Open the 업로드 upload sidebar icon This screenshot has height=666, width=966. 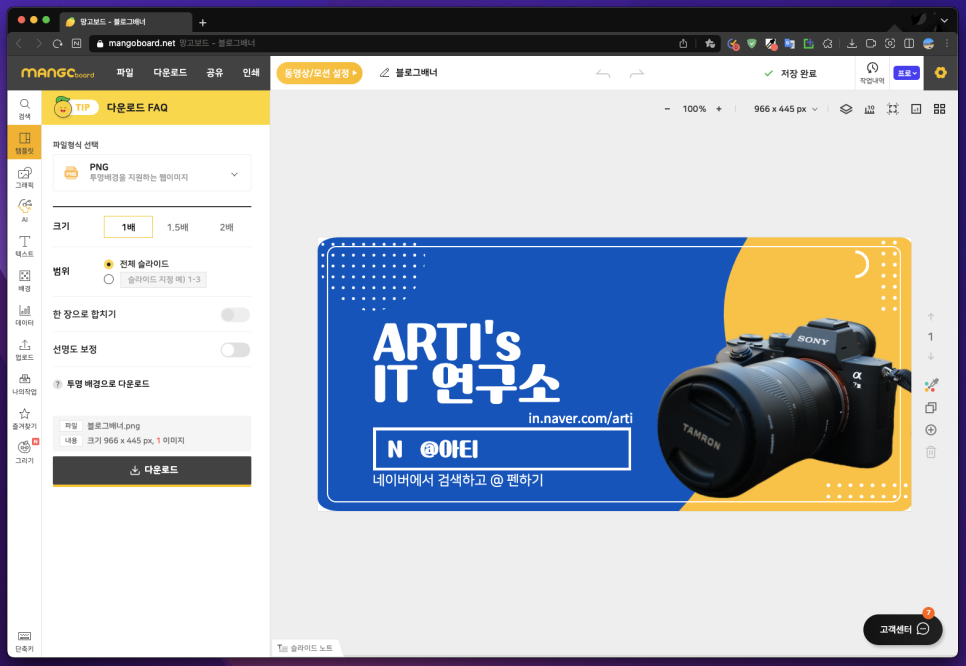point(25,349)
